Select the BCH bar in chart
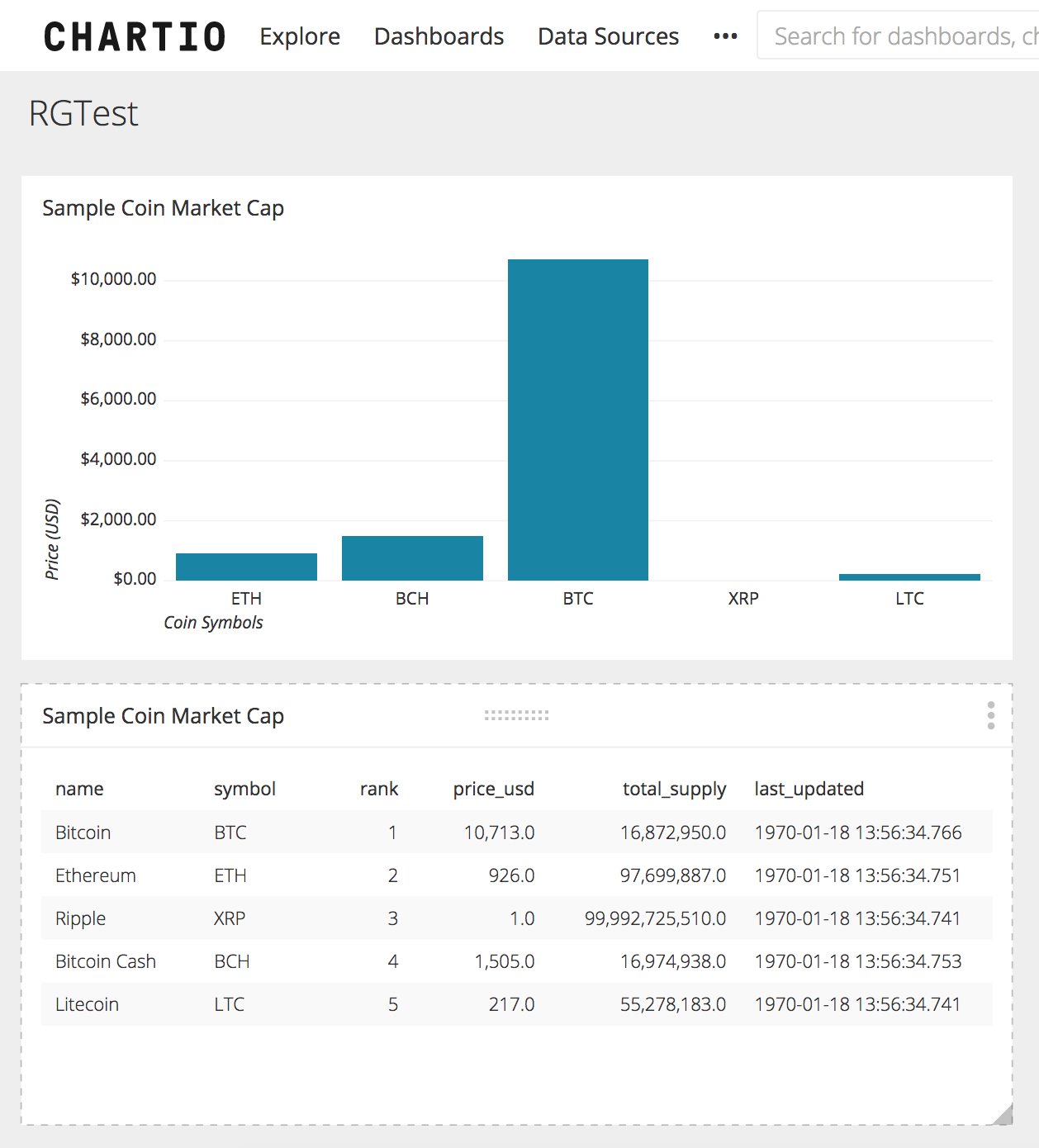Image resolution: width=1039 pixels, height=1148 pixels. tap(412, 558)
